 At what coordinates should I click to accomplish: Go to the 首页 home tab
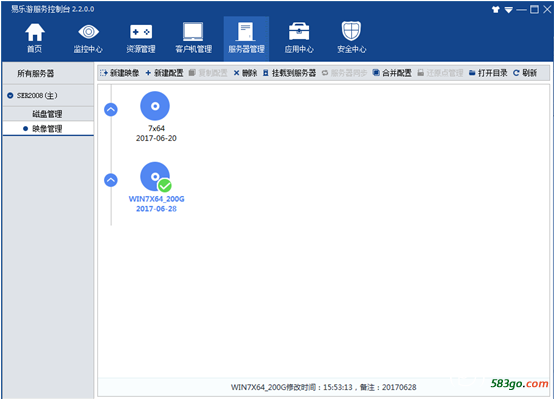pos(35,39)
